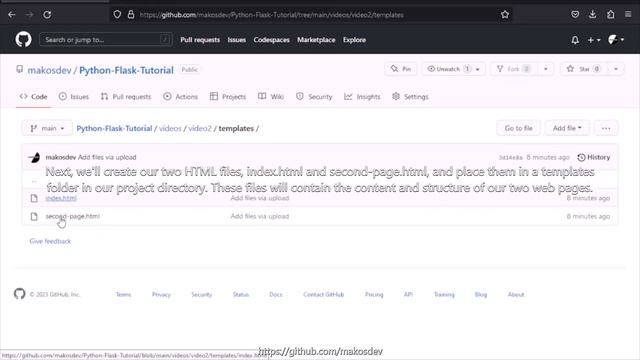Click the file icon beside second-page.html

click(34, 216)
